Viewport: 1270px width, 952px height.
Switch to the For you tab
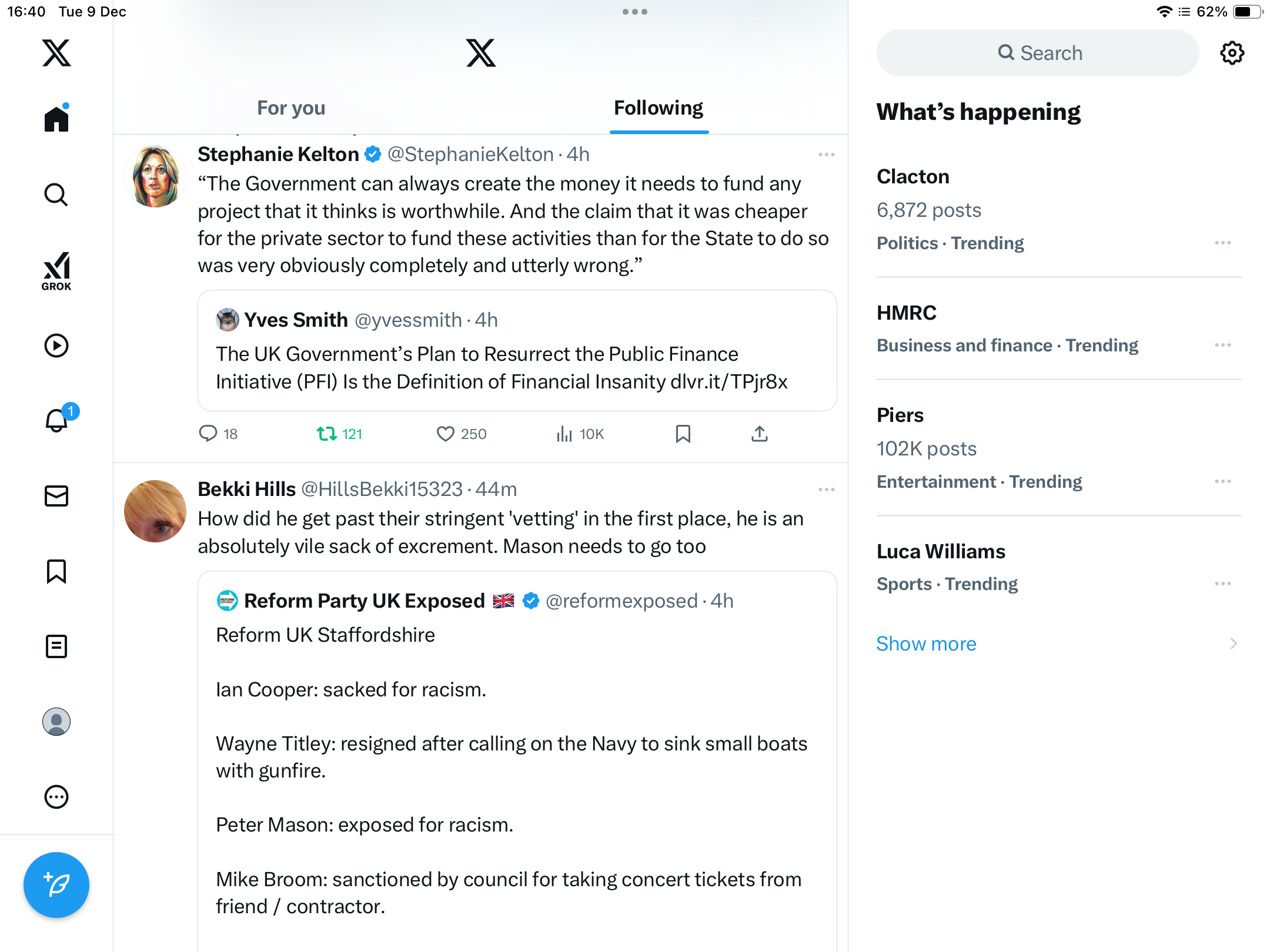tap(291, 108)
